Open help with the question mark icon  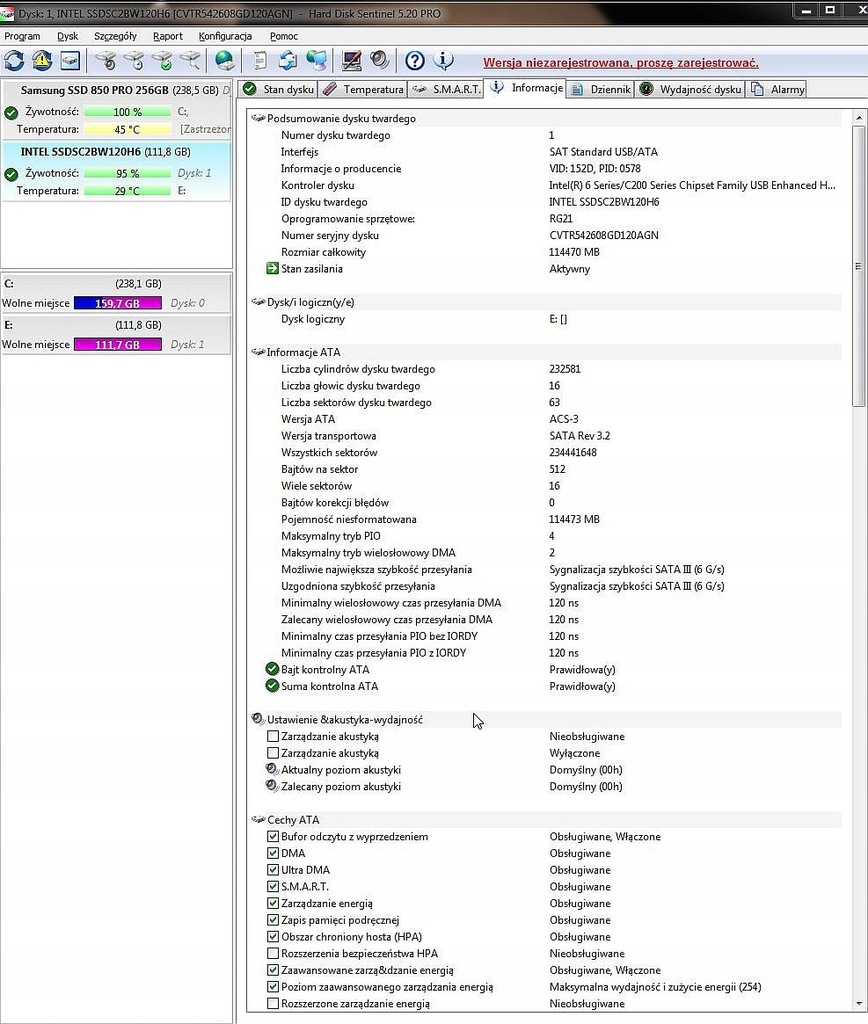tap(415, 61)
